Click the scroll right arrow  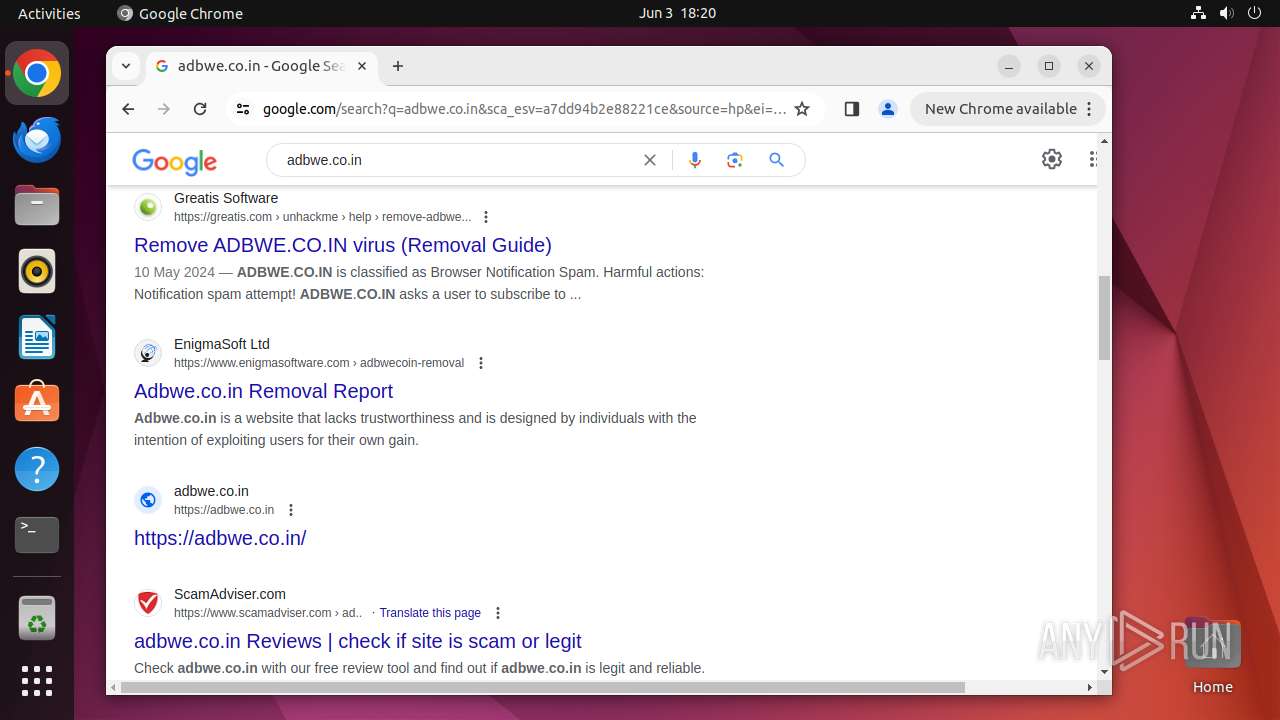(x=1090, y=687)
